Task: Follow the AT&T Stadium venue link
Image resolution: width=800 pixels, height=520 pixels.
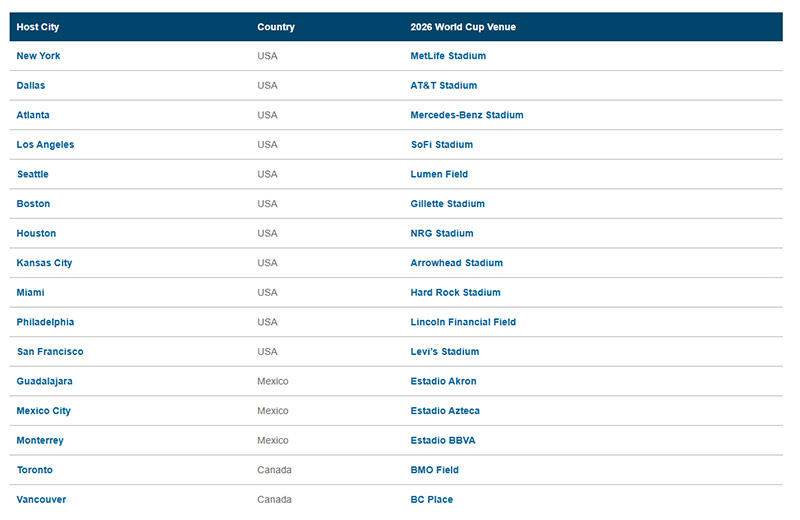Action: 444,85
